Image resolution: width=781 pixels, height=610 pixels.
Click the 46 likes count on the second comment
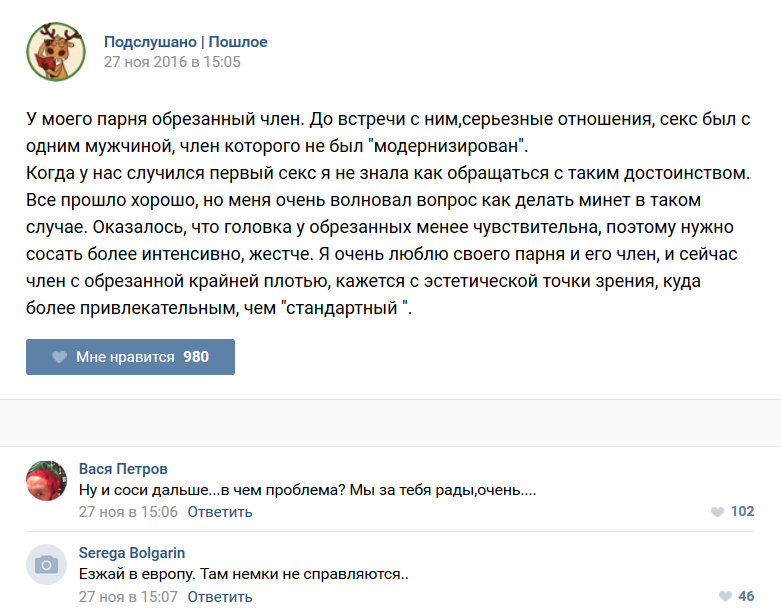pos(746,597)
